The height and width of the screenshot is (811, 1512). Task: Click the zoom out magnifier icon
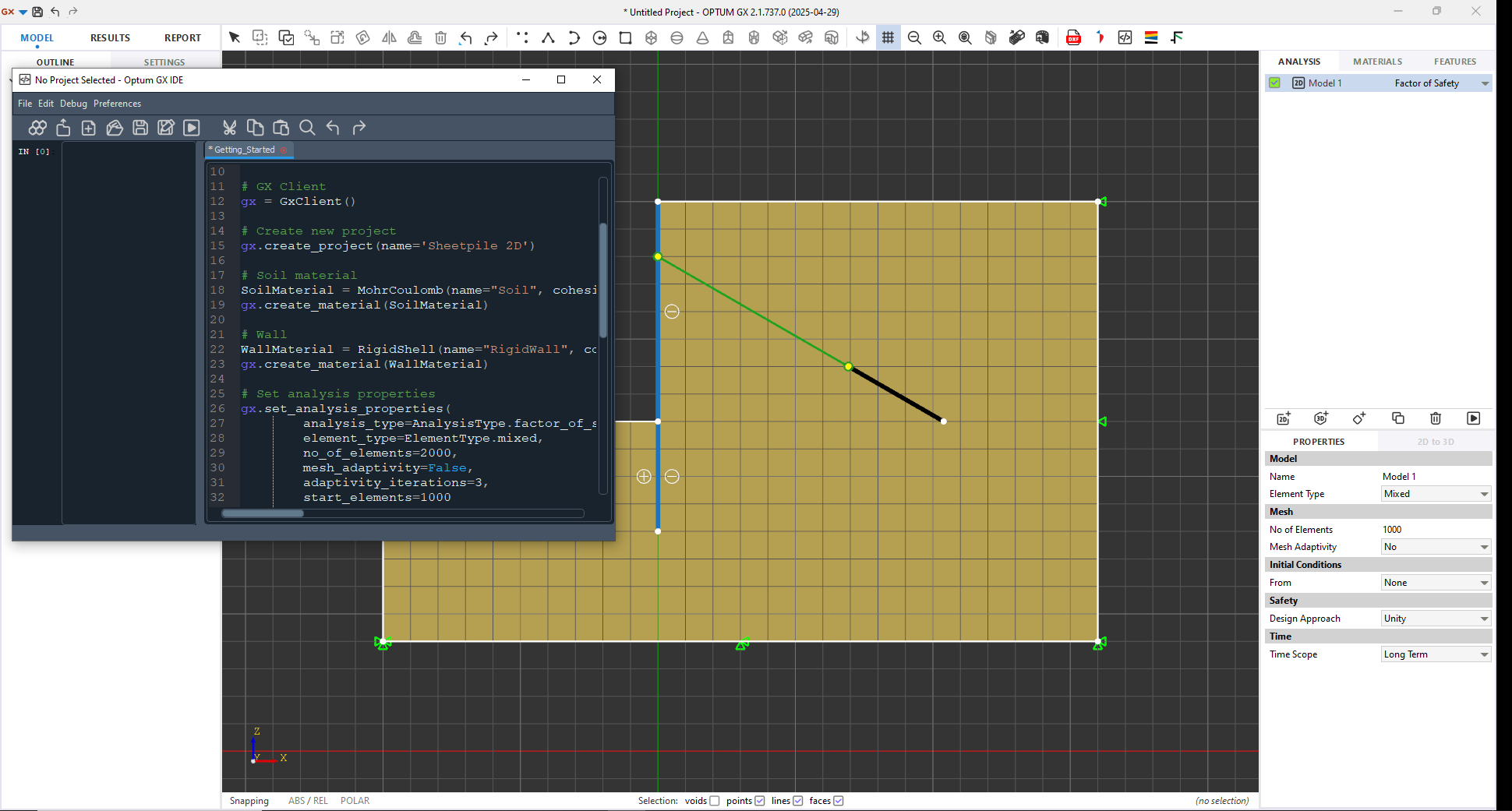coord(914,37)
